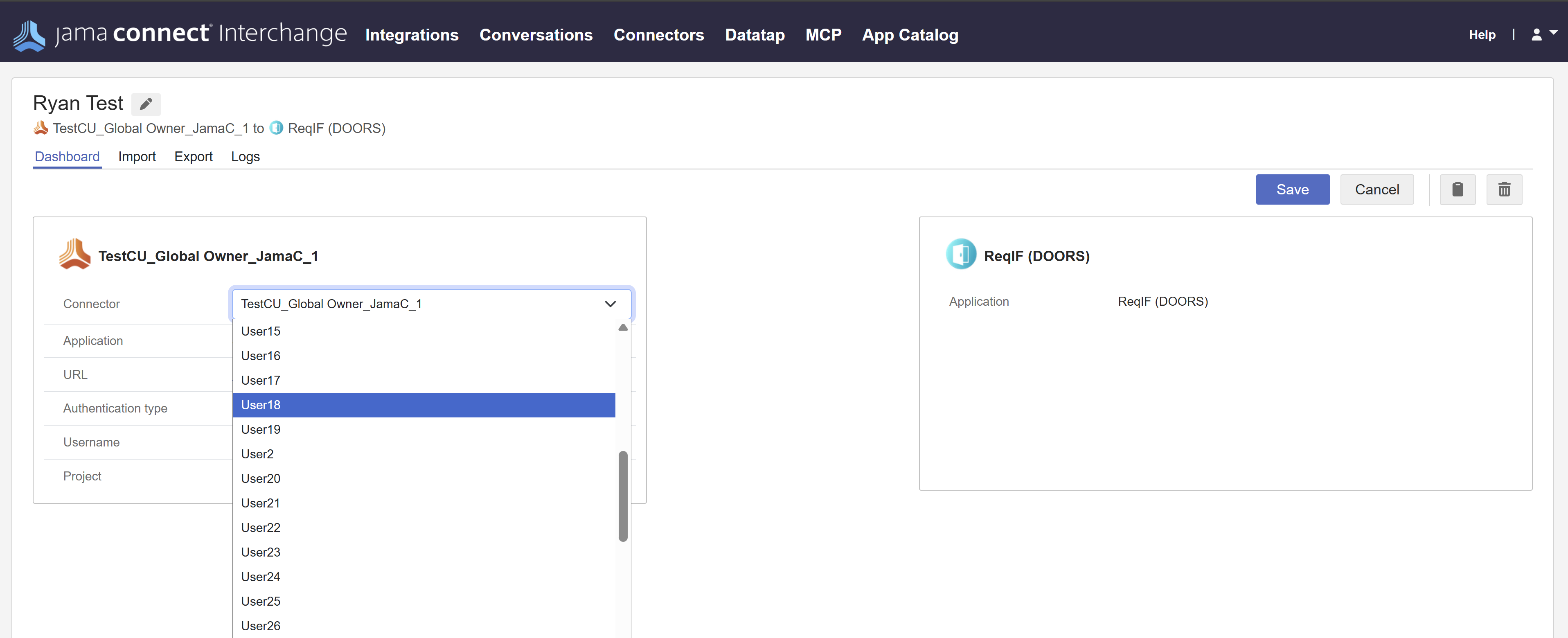Select User26 from the connector list
The height and width of the screenshot is (638, 1568).
(424, 626)
